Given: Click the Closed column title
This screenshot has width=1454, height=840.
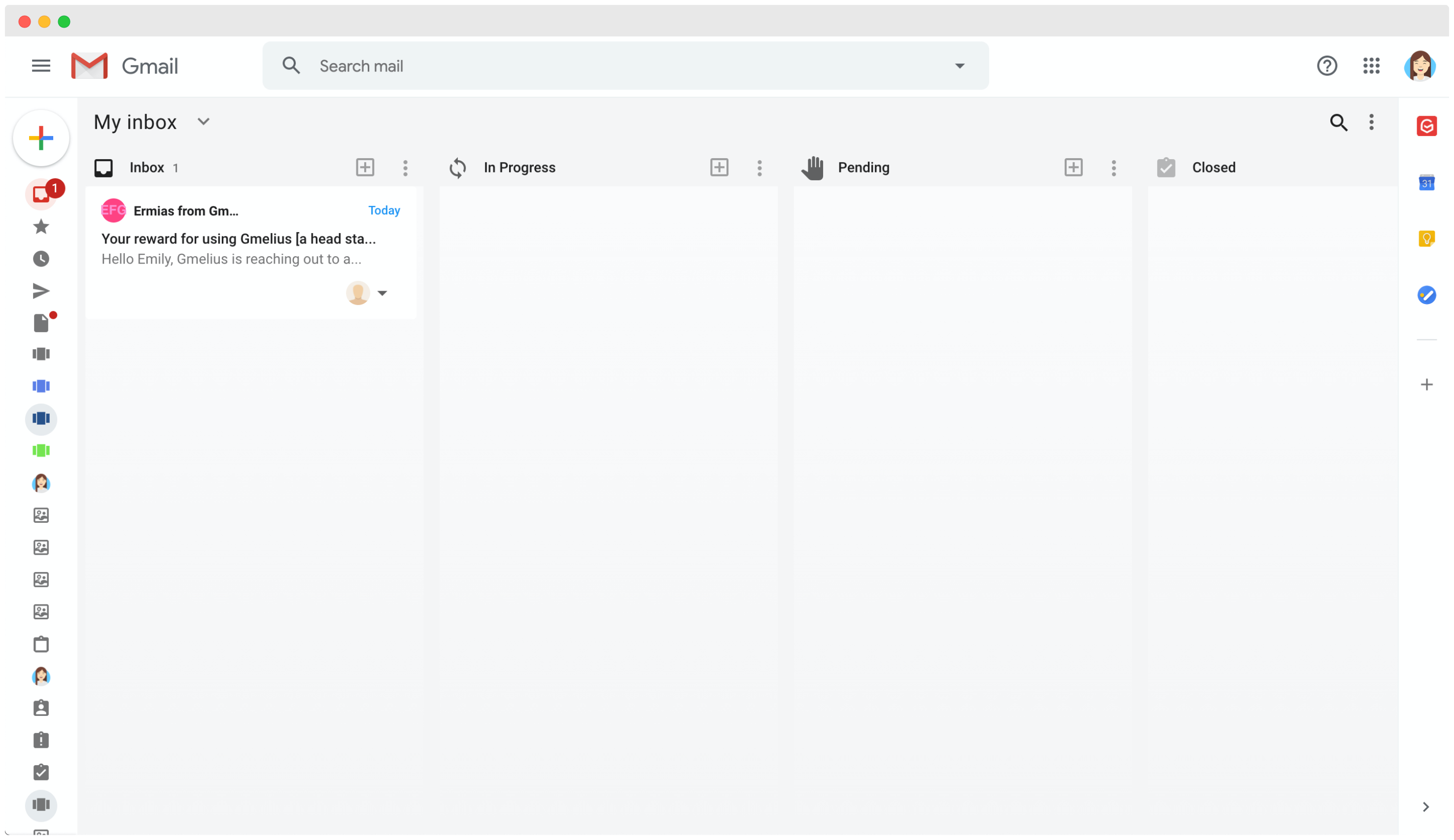Looking at the screenshot, I should point(1213,168).
